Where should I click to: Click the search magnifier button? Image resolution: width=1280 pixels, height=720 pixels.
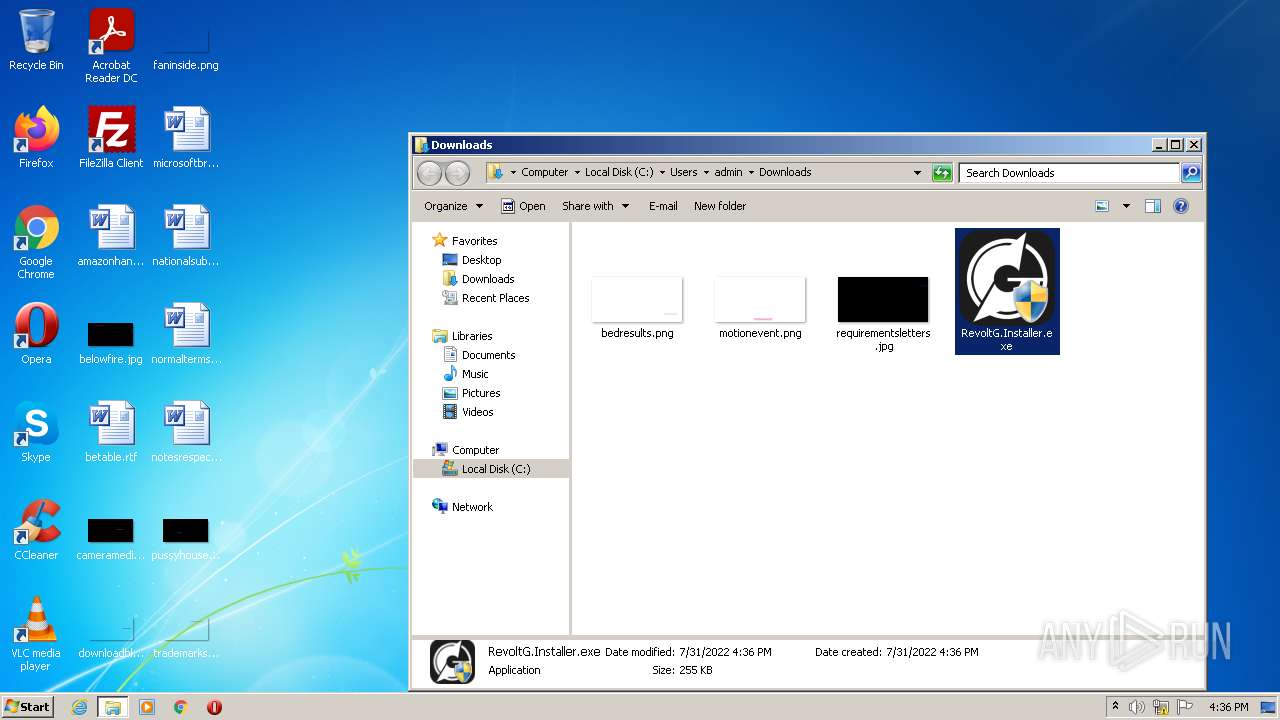1190,173
